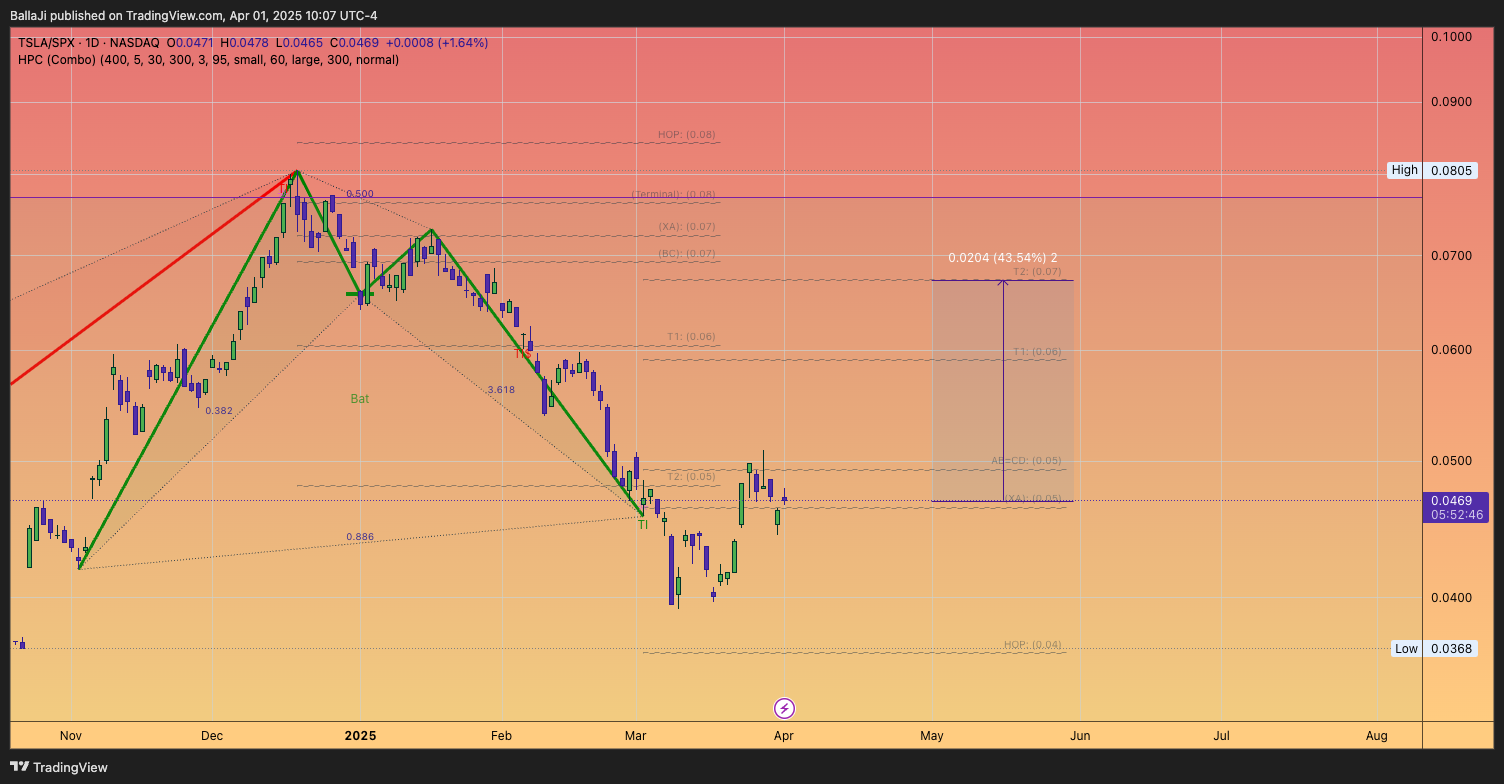1504x784 pixels.
Task: Click the 0.0400 price axis label
Action: pos(1451,598)
